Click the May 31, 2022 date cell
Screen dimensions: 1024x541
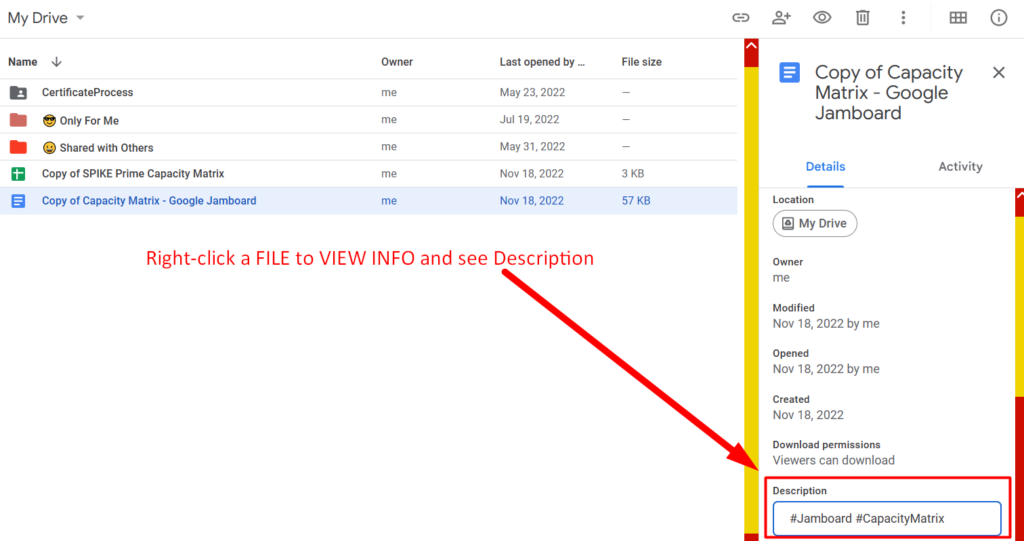pos(532,146)
